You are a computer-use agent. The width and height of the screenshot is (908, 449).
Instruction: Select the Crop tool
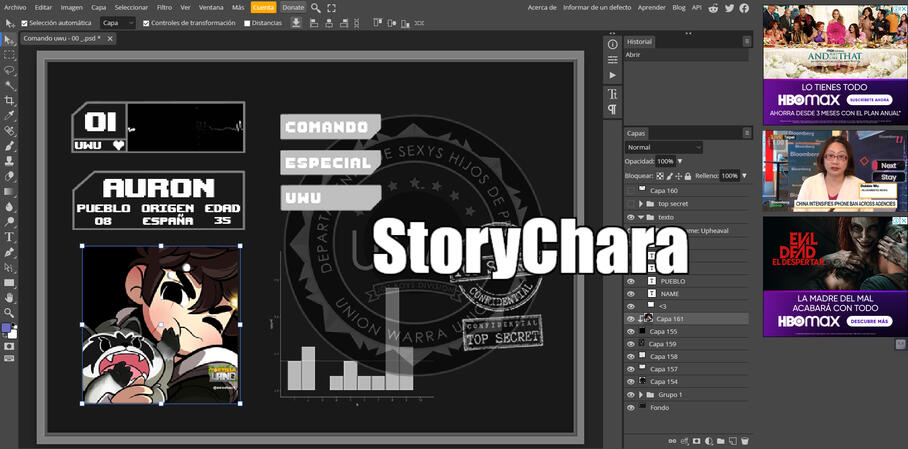coord(9,100)
